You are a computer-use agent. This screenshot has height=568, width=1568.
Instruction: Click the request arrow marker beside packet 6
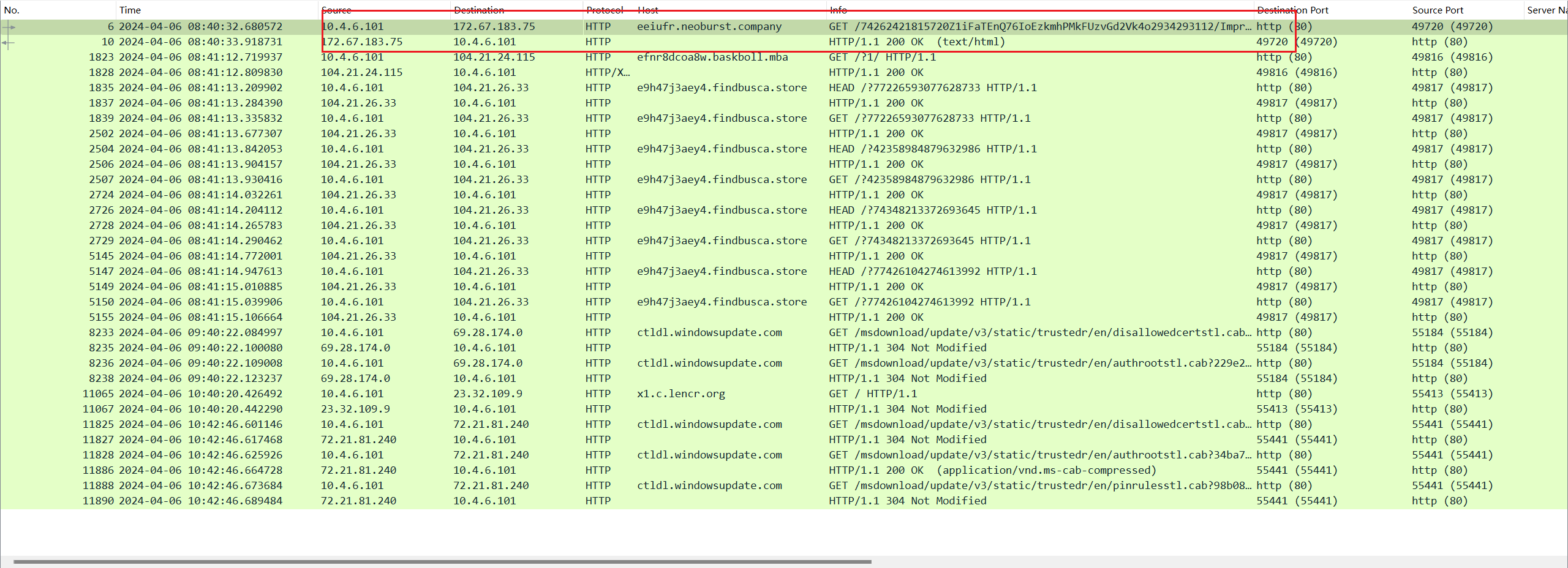(9, 27)
